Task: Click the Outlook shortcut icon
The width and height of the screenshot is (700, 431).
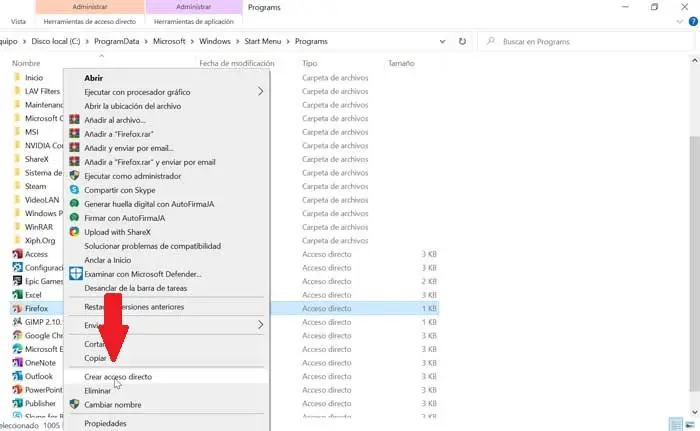Action: [x=17, y=376]
